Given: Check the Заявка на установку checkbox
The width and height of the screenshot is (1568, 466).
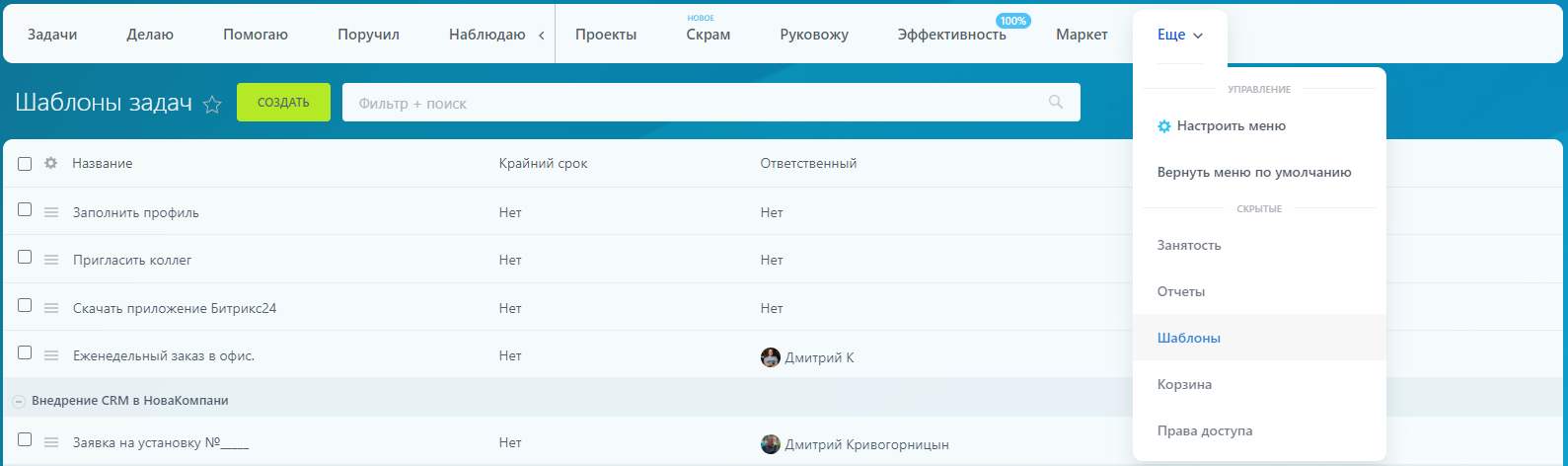Looking at the screenshot, I should pyautogui.click(x=25, y=439).
